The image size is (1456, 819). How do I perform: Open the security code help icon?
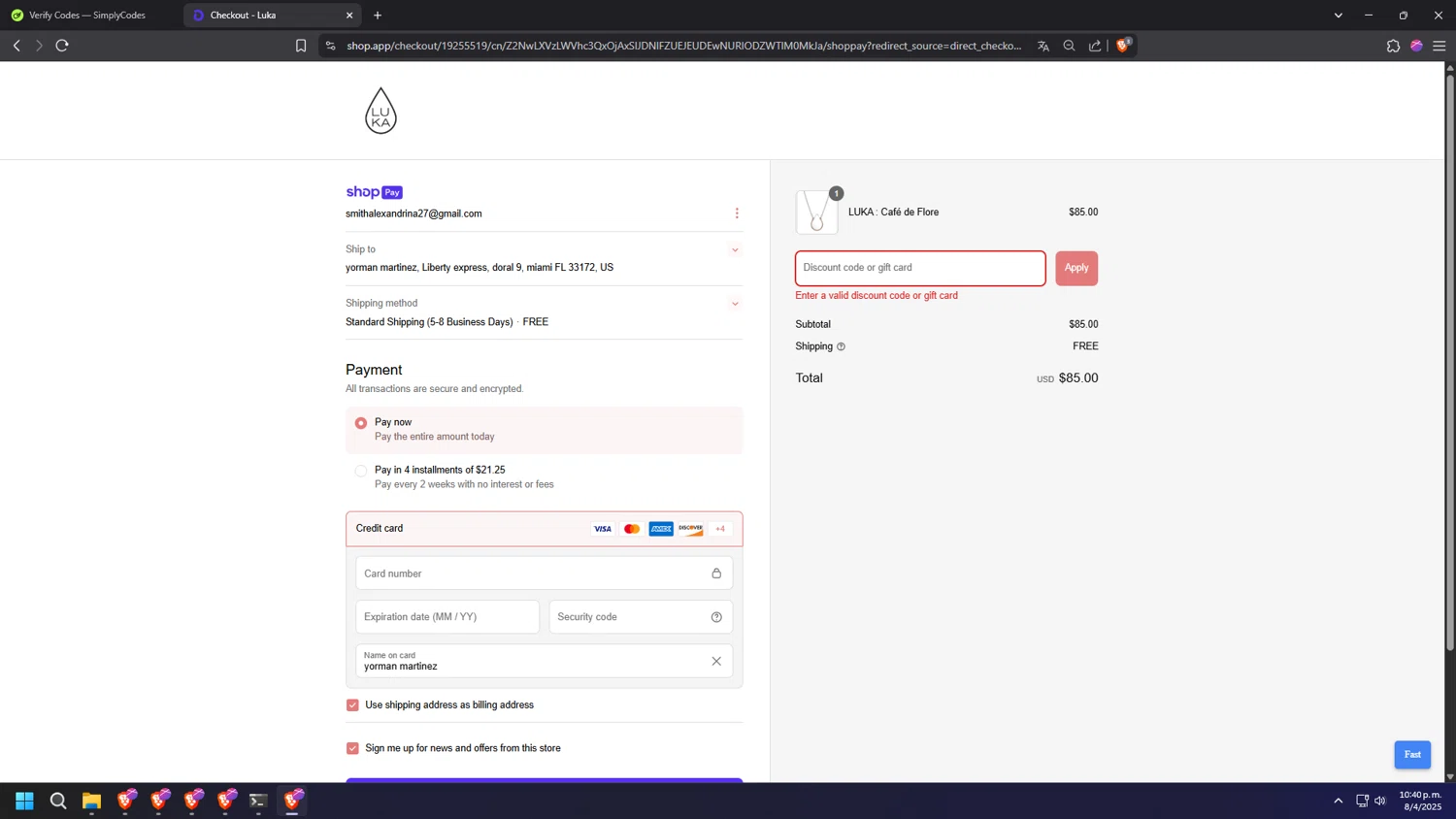716,617
